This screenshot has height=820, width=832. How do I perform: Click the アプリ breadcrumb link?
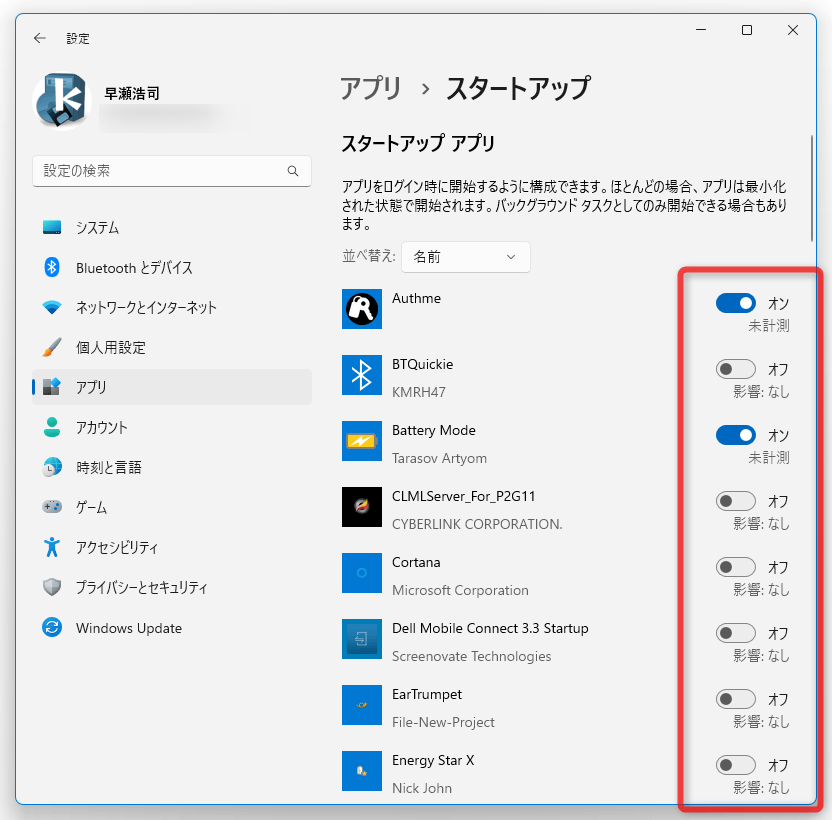click(371, 88)
